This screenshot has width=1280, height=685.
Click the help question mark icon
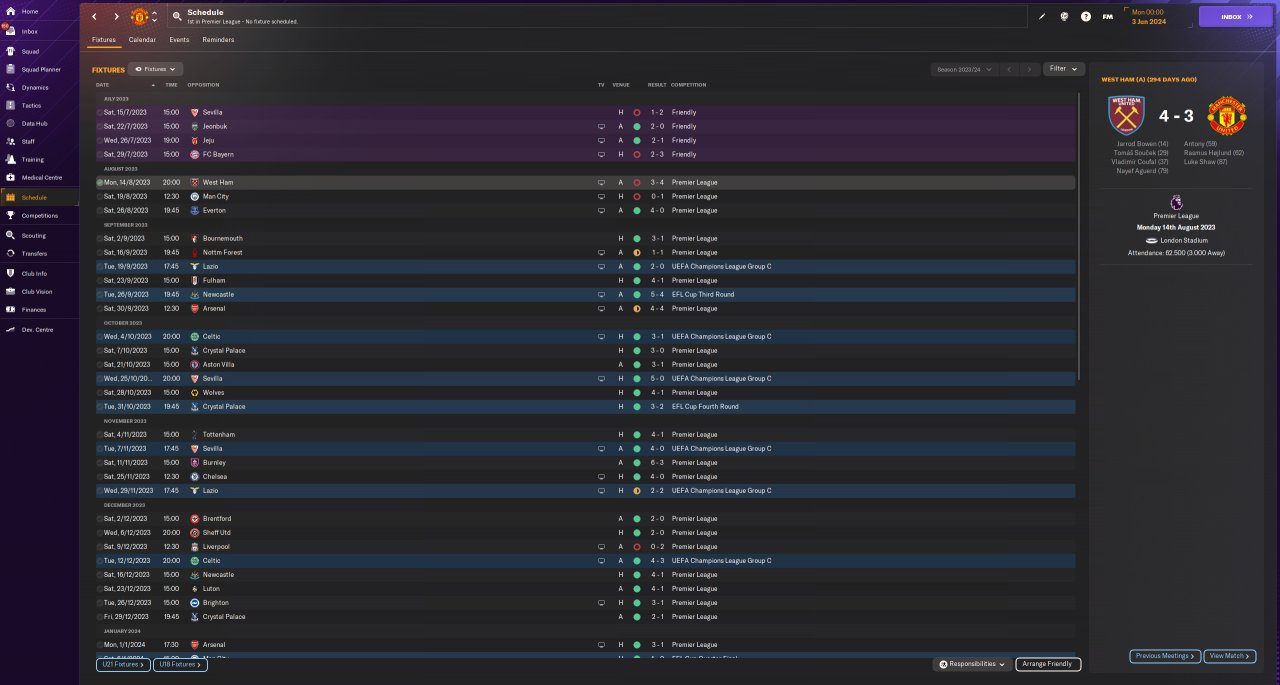[1085, 17]
